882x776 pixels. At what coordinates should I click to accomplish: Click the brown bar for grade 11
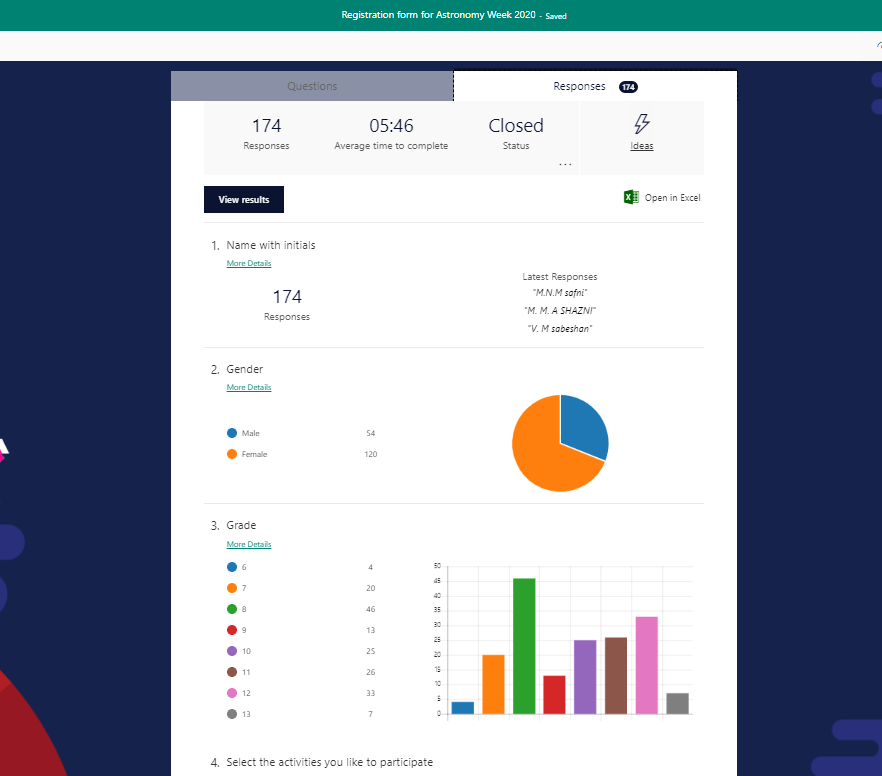click(616, 676)
